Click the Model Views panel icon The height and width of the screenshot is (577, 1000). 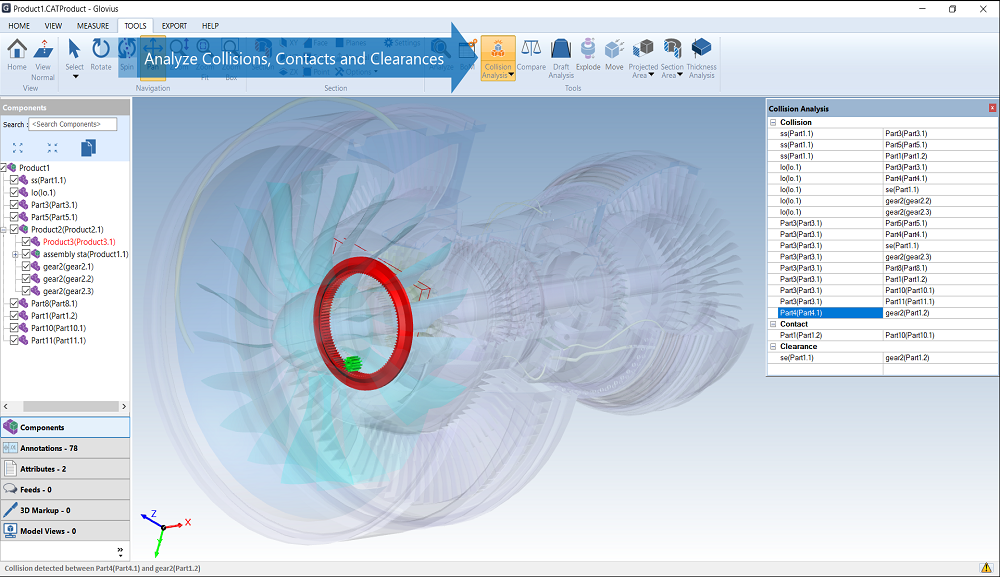pos(10,530)
